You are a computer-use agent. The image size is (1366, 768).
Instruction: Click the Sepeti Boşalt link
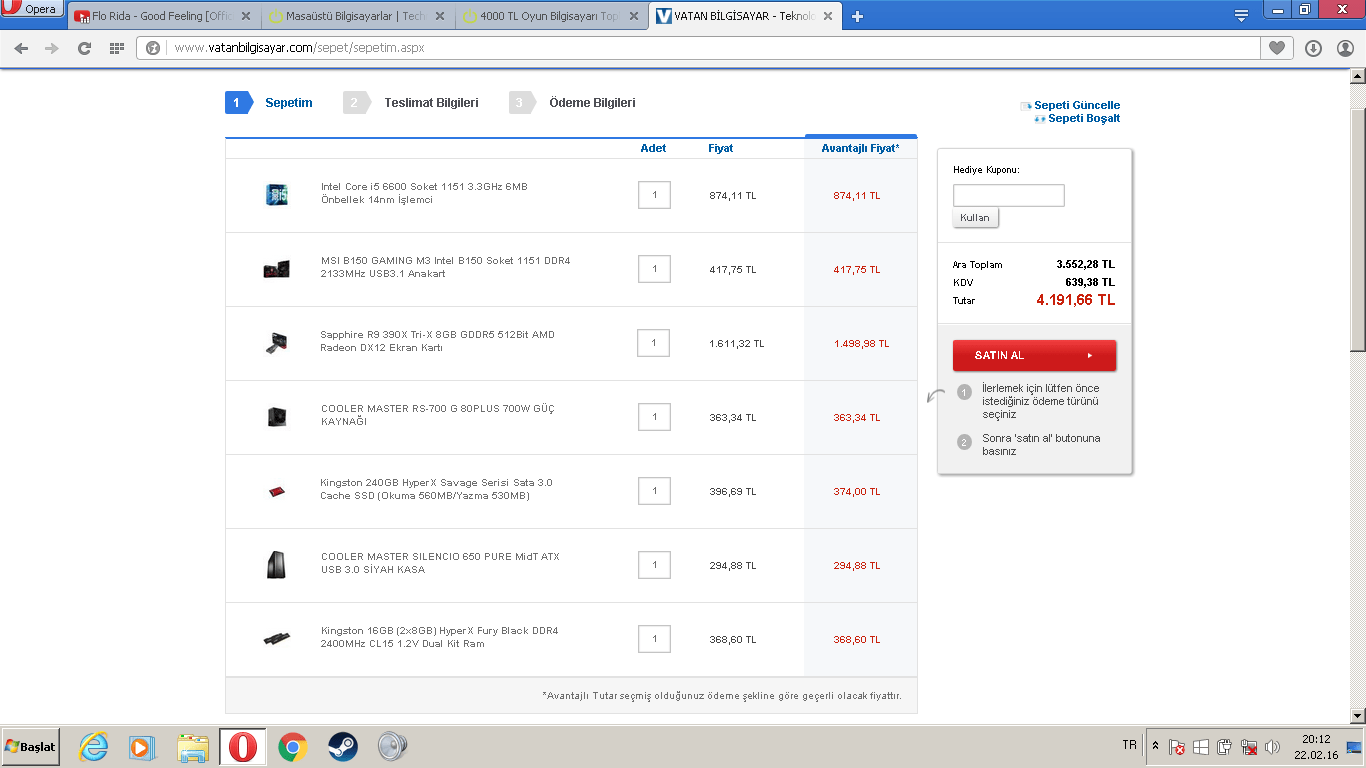point(1084,118)
